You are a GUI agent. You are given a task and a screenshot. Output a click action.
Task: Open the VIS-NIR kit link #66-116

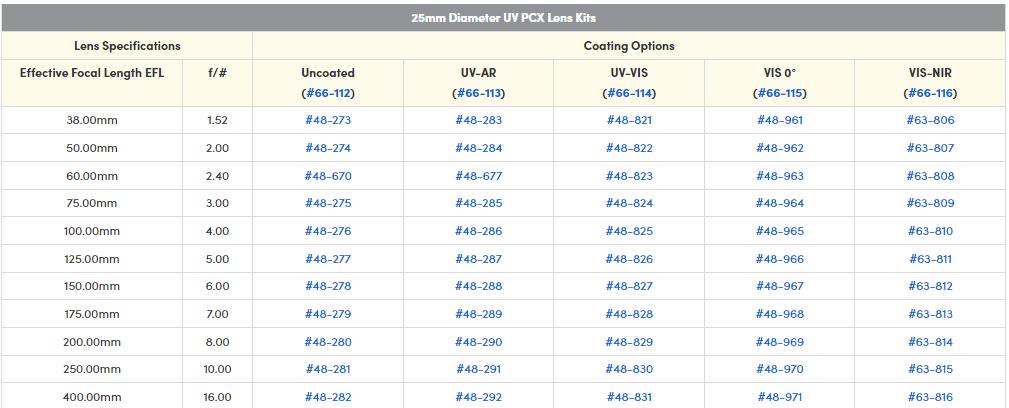click(930, 93)
